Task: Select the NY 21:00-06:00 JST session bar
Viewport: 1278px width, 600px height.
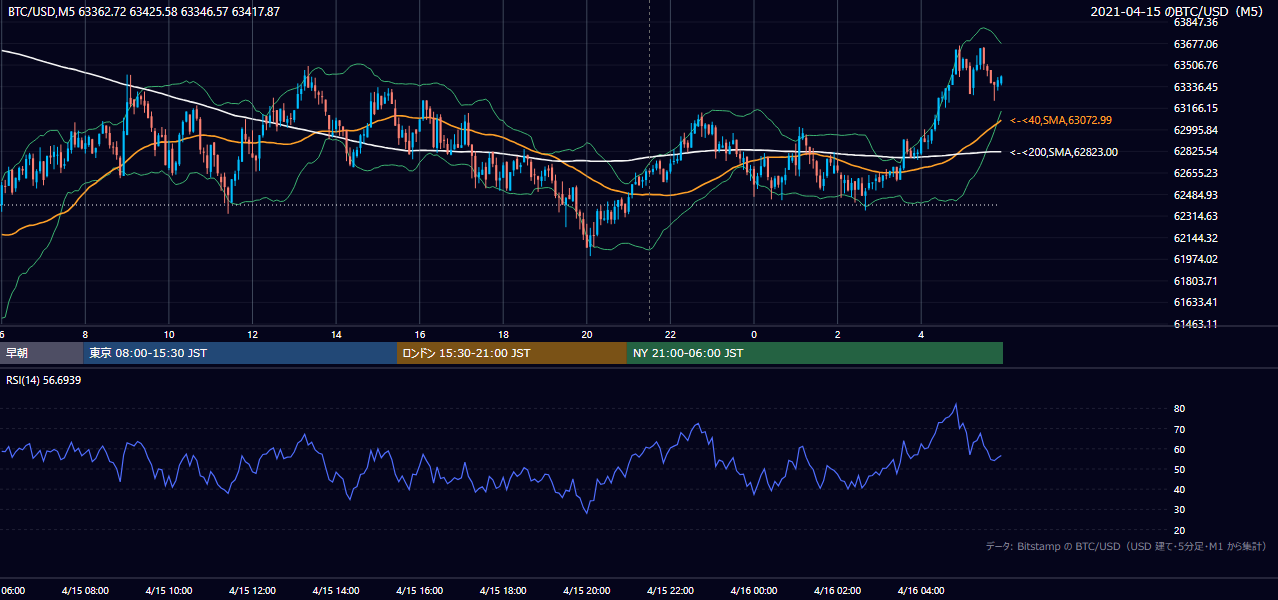Action: click(x=815, y=353)
